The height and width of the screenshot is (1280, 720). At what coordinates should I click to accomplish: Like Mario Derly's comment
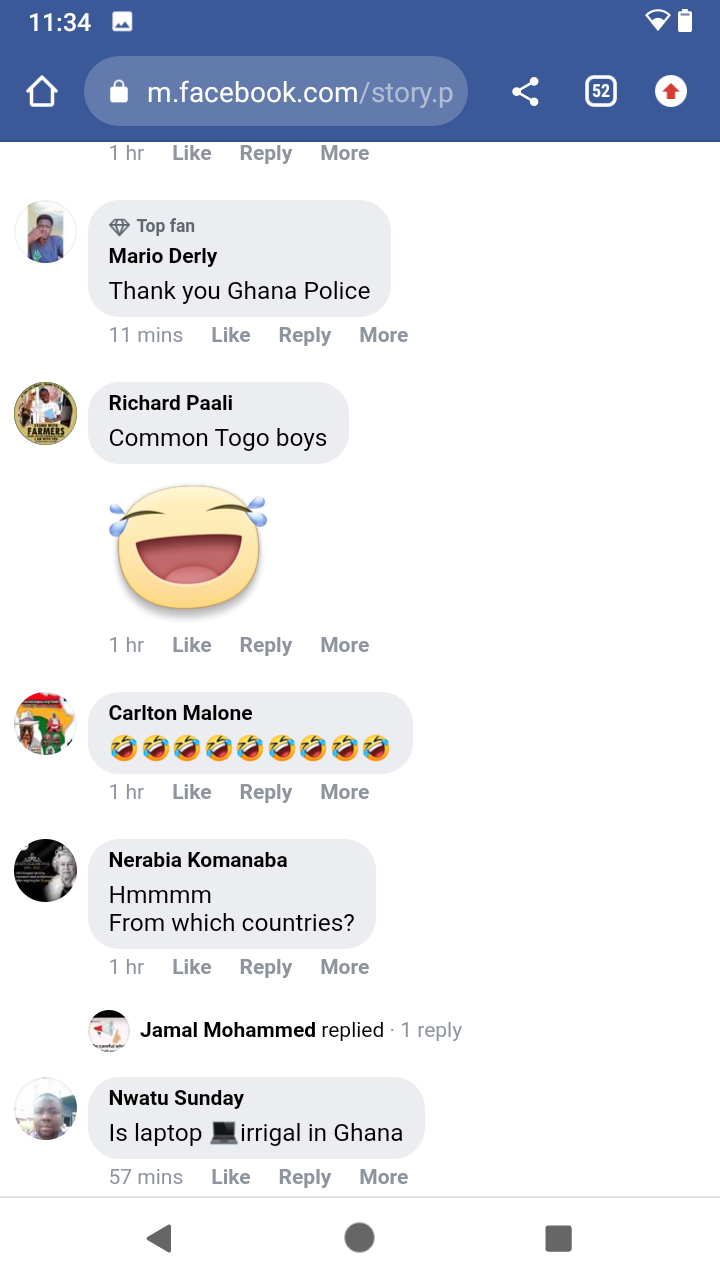230,335
